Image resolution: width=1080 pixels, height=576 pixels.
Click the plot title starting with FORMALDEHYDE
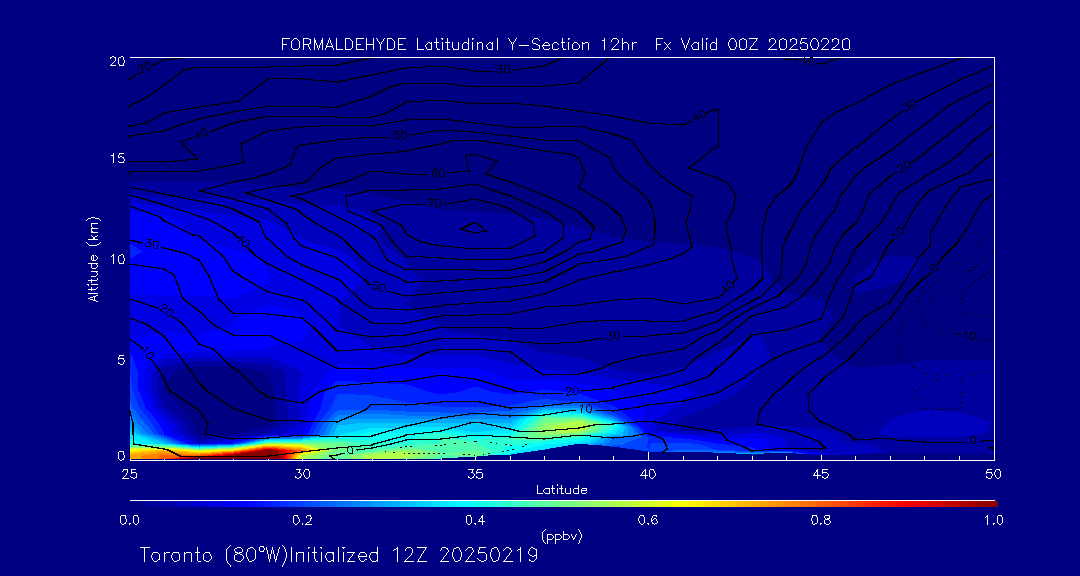565,45
